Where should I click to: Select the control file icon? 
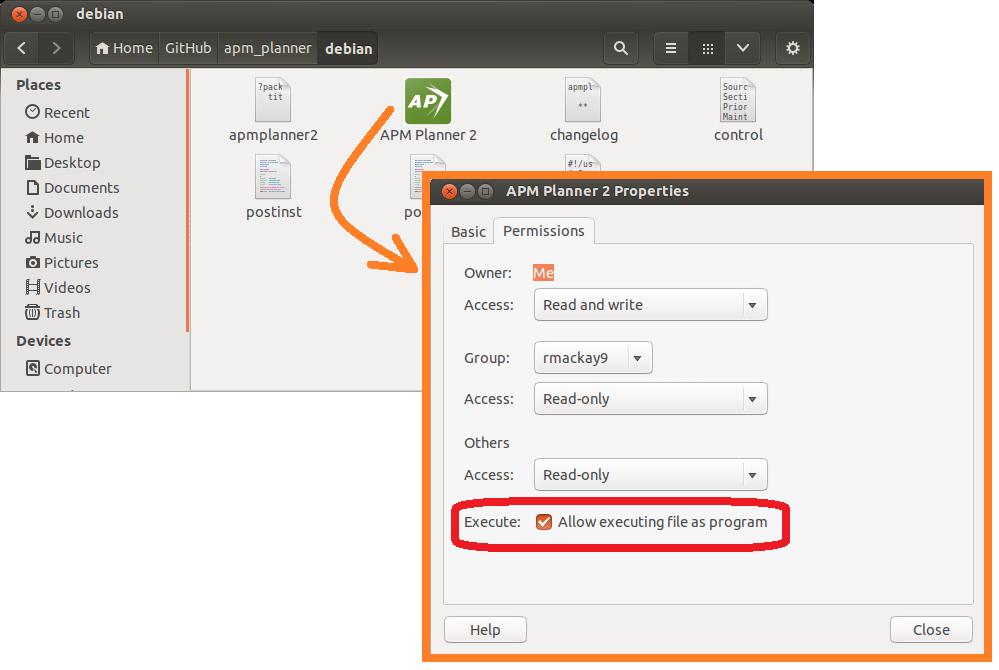point(738,101)
